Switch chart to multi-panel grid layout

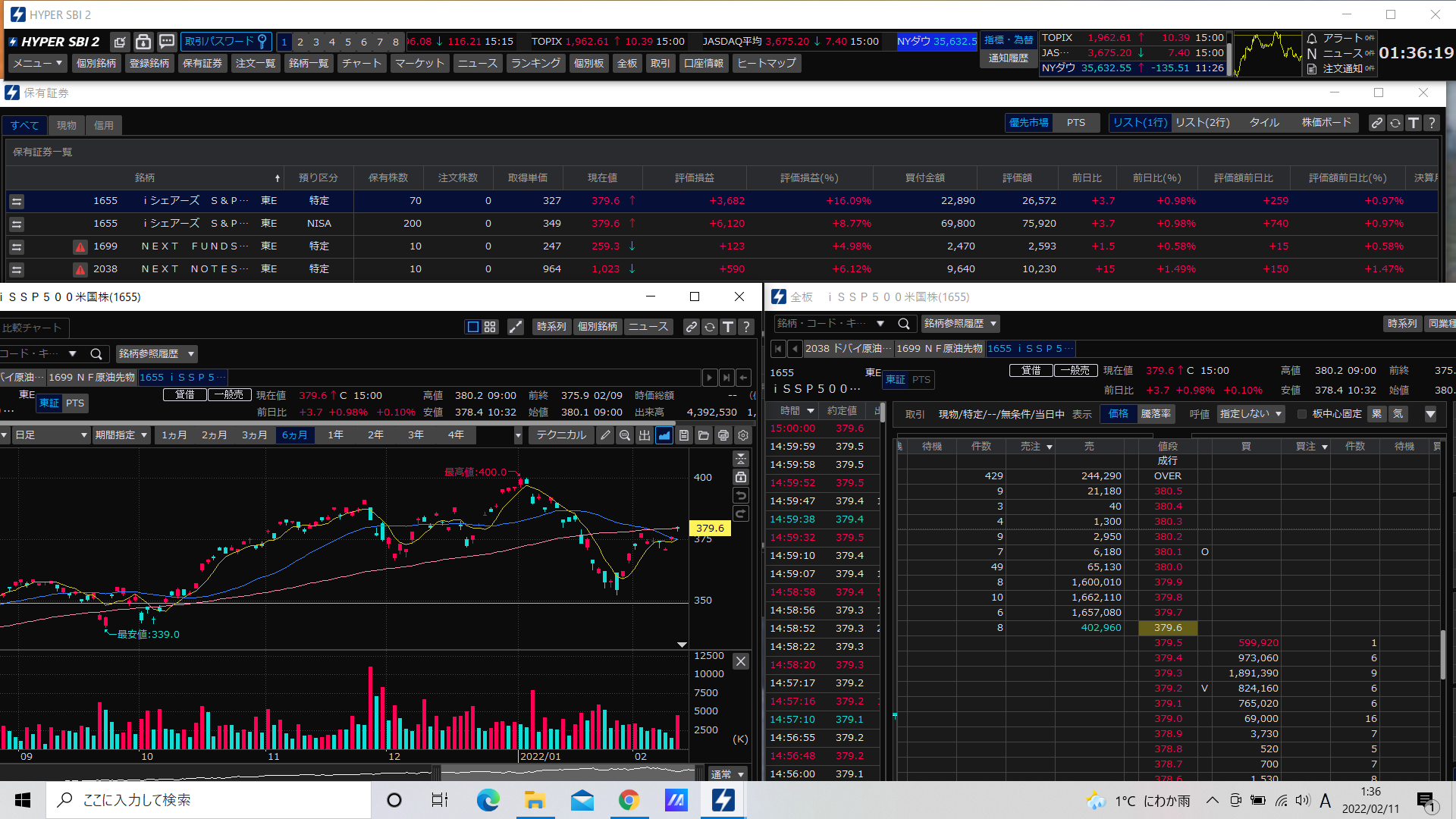491,327
